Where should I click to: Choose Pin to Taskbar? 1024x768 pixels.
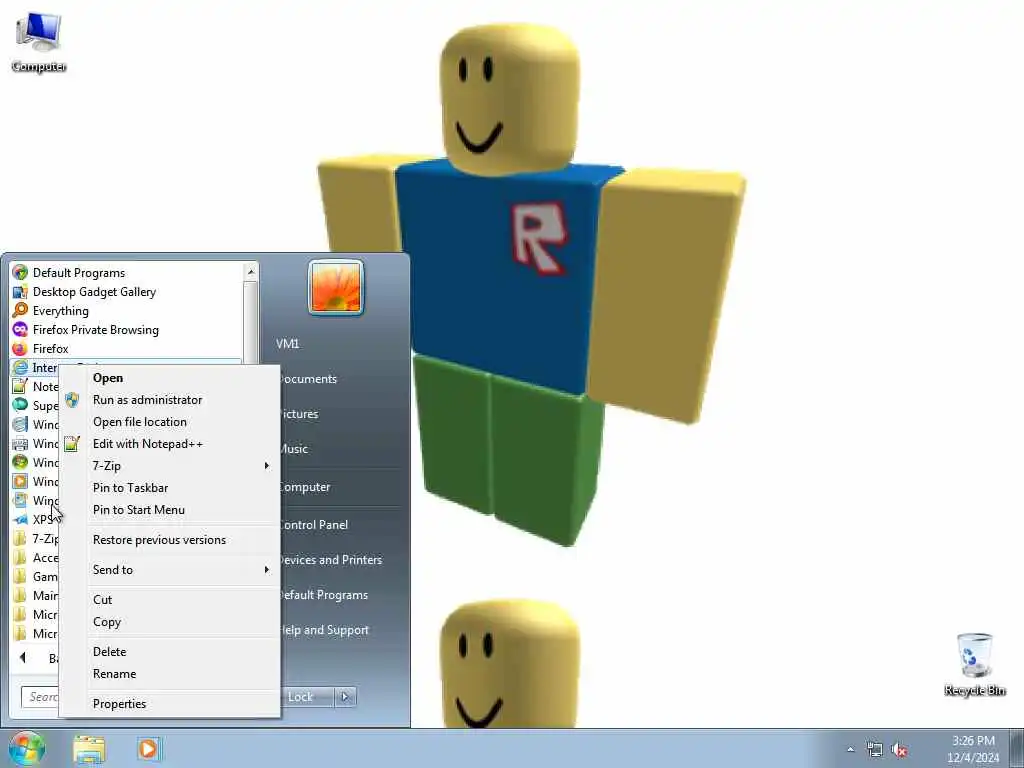click(x=169, y=488)
